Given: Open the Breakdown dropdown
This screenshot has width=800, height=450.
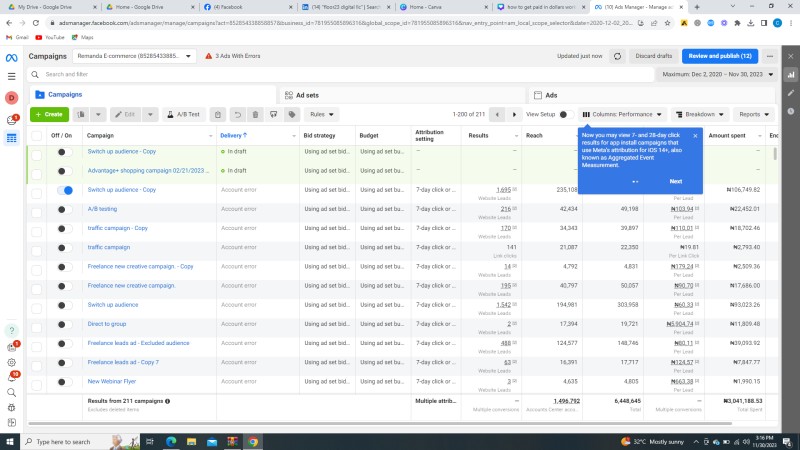Looking at the screenshot, I should point(699,114).
